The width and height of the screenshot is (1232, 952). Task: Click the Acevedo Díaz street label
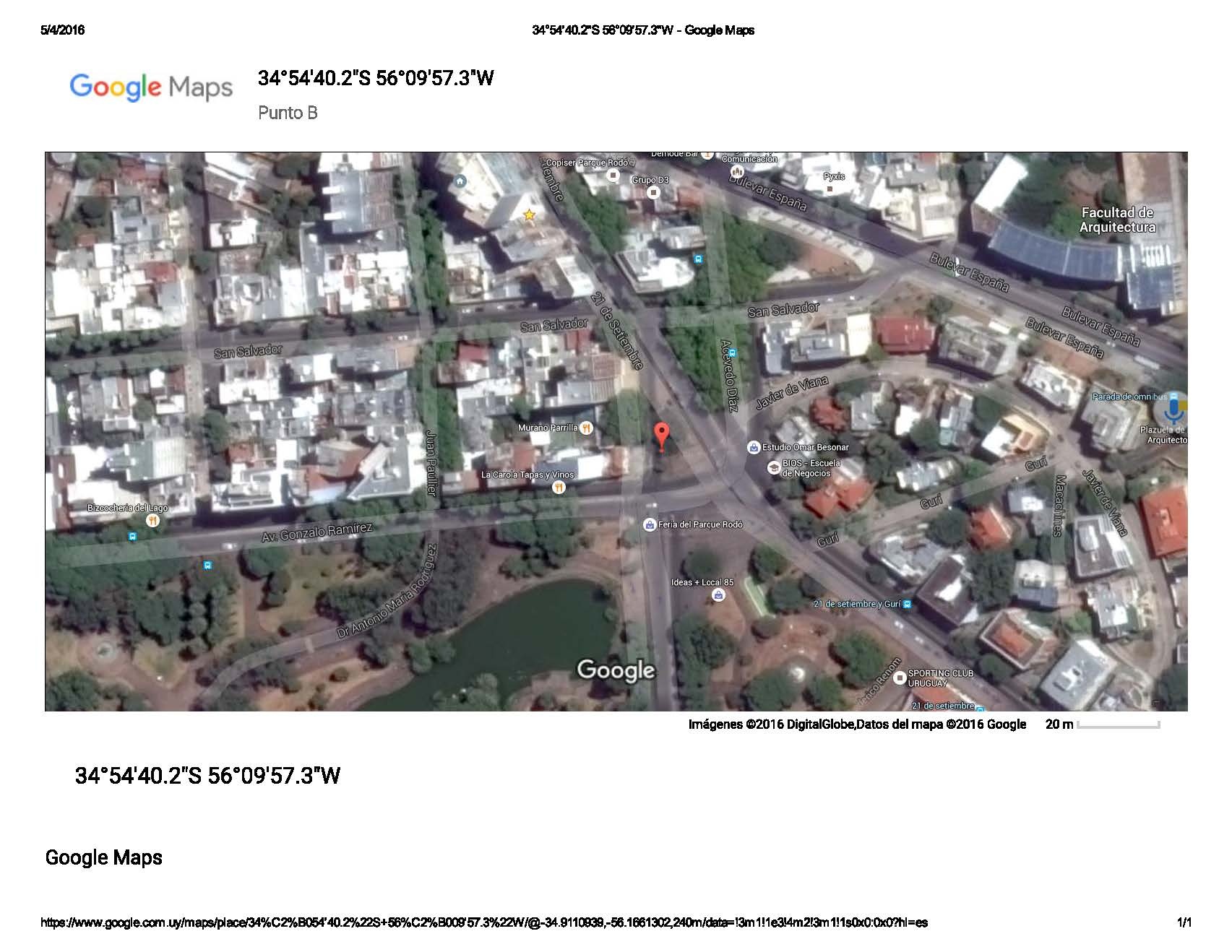coord(729,376)
